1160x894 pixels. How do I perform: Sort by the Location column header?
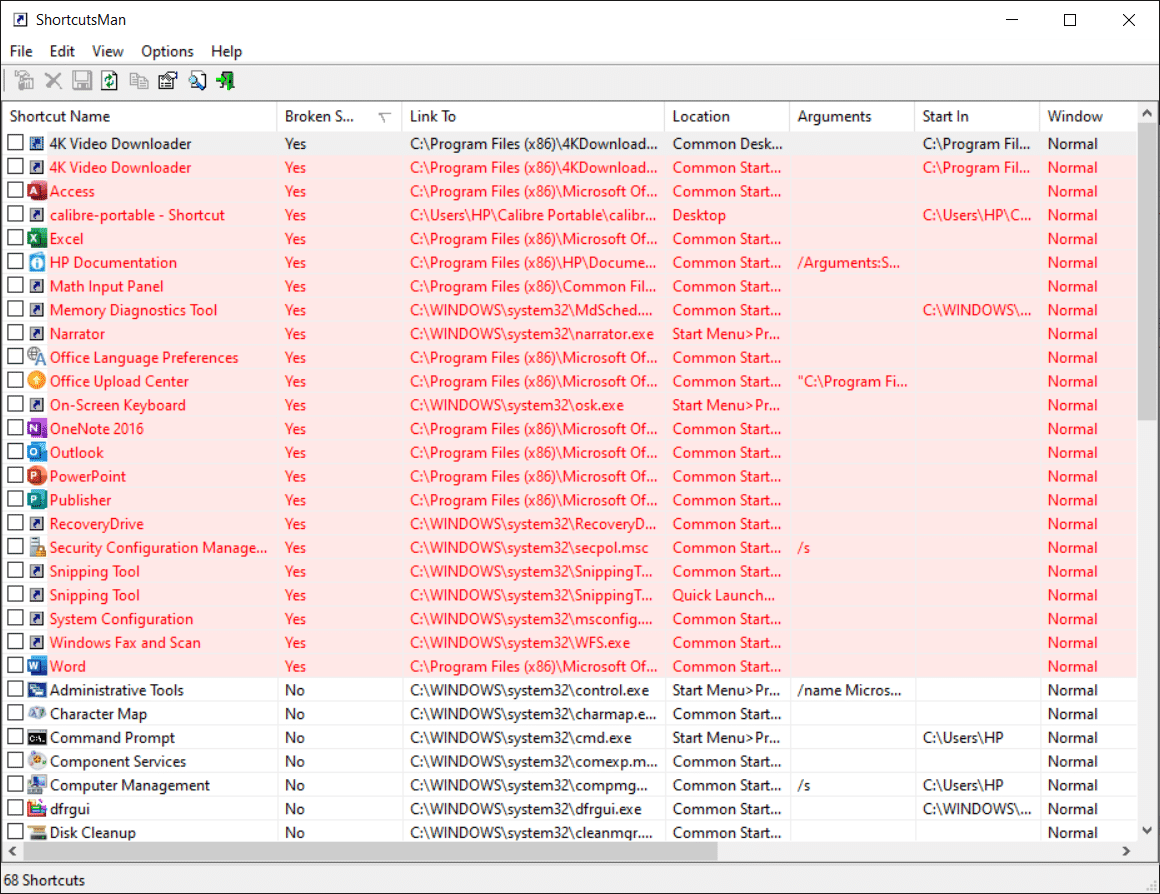(727, 116)
